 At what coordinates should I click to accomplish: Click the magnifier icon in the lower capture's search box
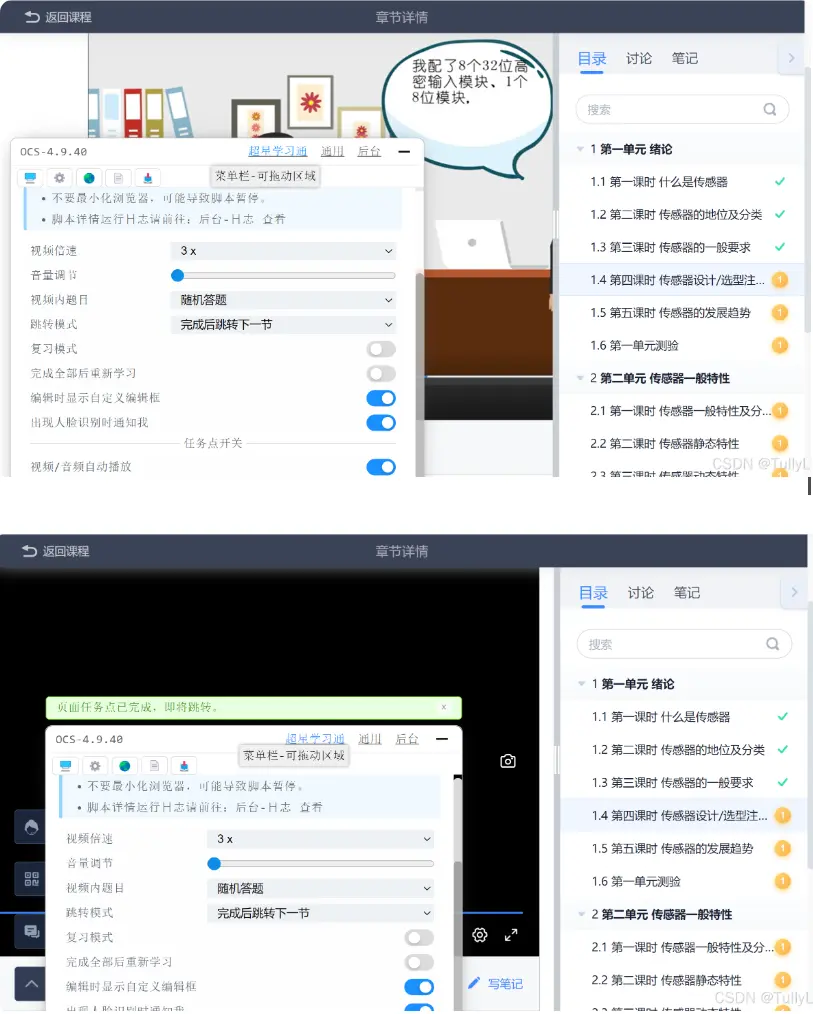click(x=772, y=644)
